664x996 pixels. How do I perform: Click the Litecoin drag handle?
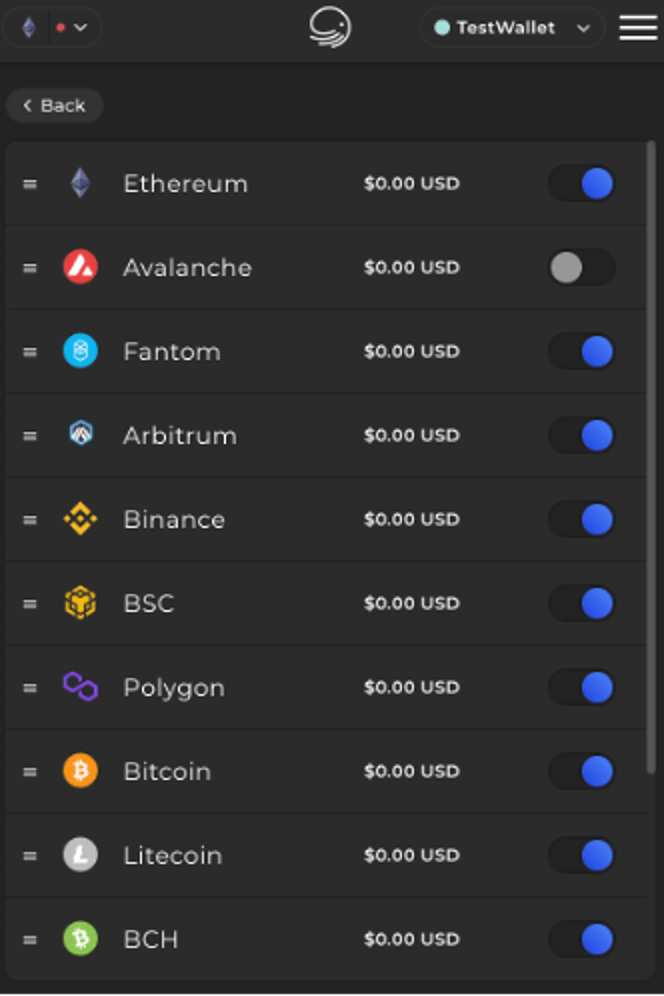29,856
